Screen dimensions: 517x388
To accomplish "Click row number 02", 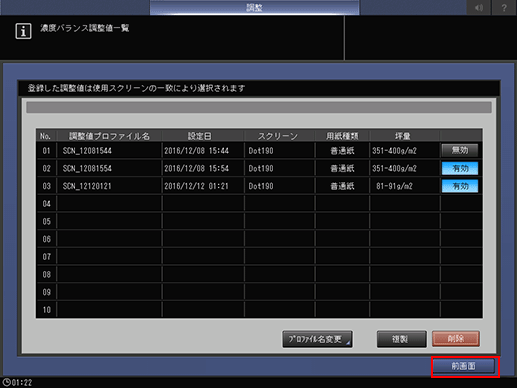I will click(47, 168).
